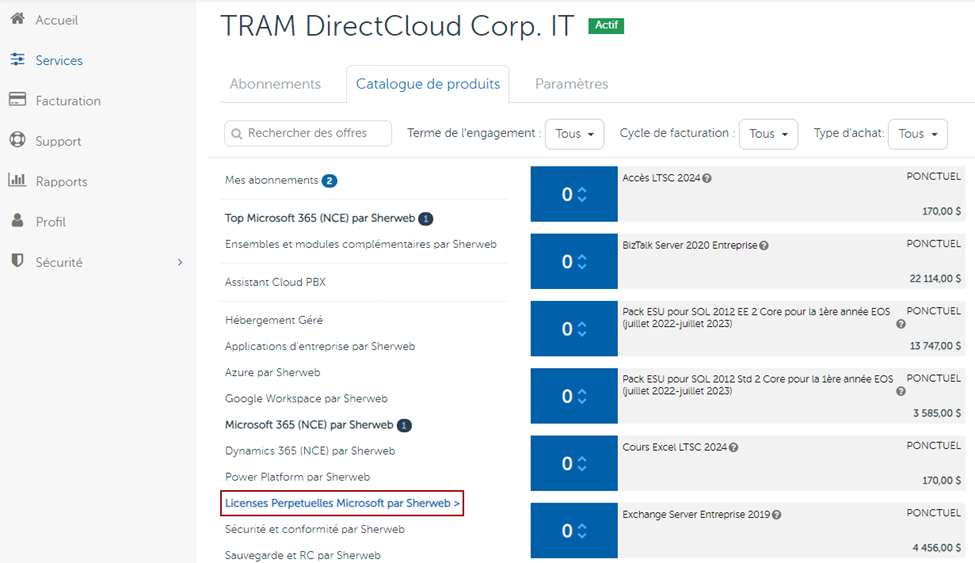Image resolution: width=975 pixels, height=563 pixels.
Task: Click the Mes abonnements count badge
Action: pyautogui.click(x=329, y=181)
